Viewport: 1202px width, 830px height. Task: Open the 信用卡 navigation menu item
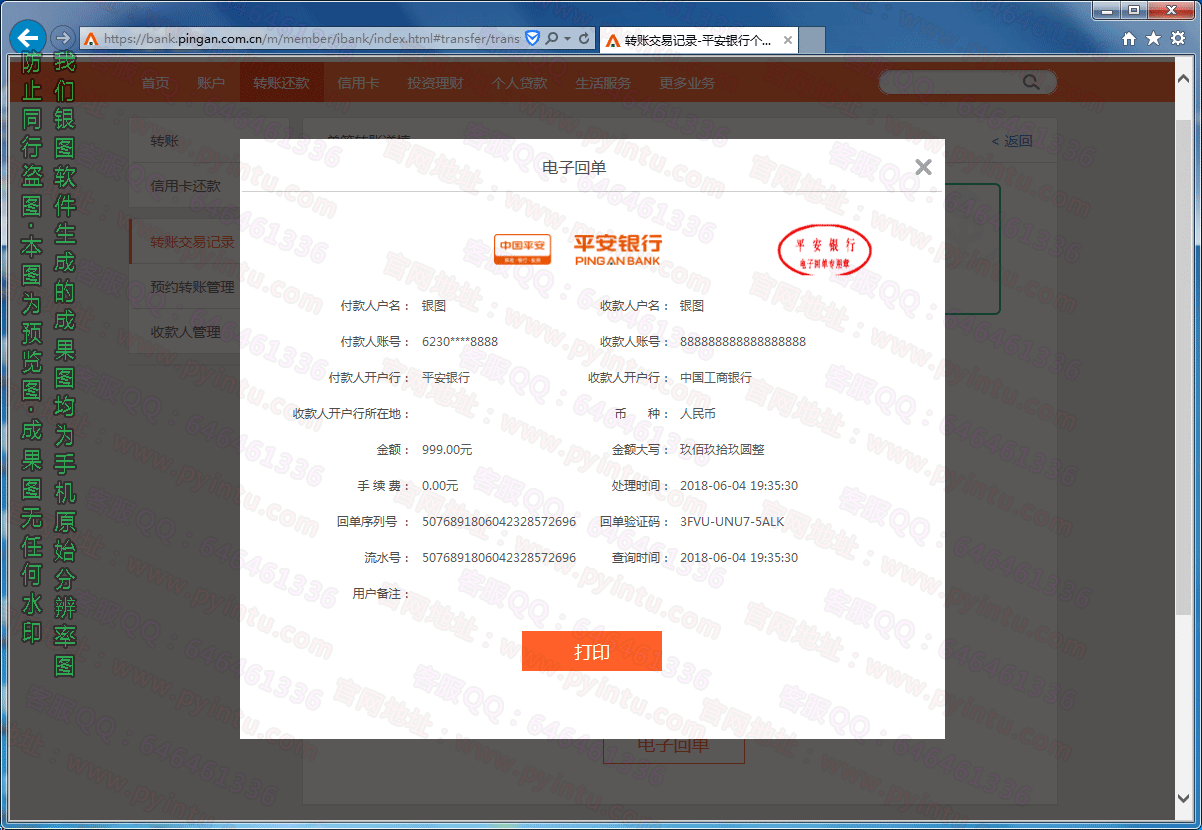point(358,83)
